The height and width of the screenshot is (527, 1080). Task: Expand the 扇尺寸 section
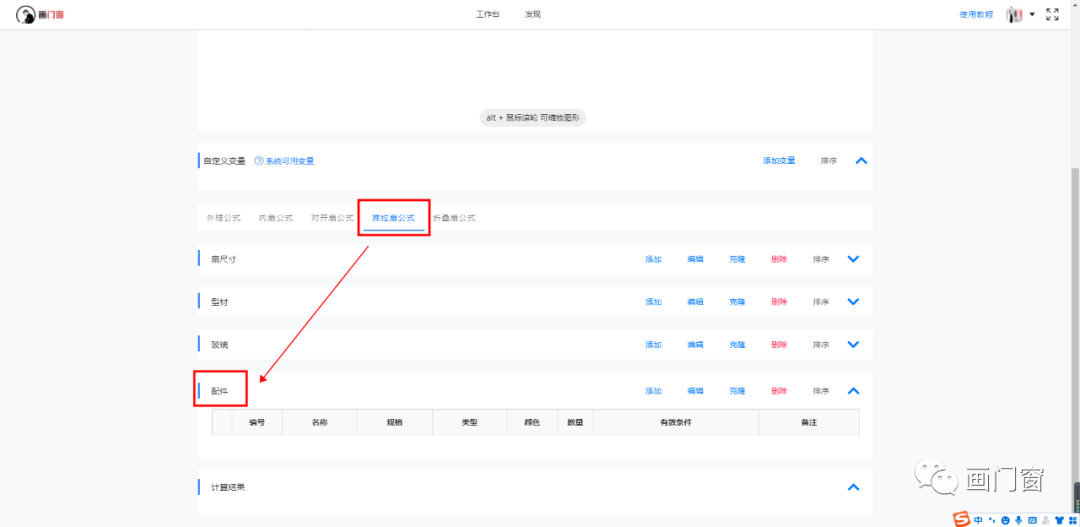point(853,259)
